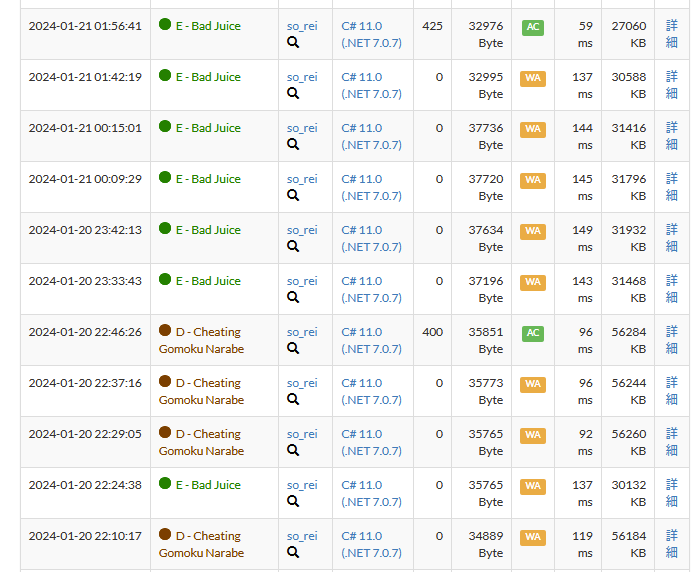694x572 pixels.
Task: Open 詳細 details for the 23:42:13 submission
Action: (672, 238)
